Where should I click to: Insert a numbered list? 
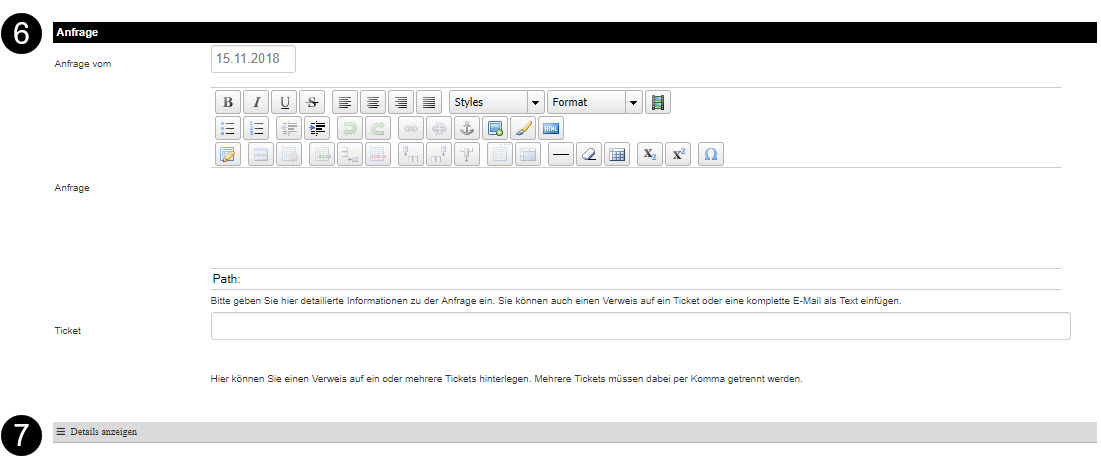tap(256, 128)
